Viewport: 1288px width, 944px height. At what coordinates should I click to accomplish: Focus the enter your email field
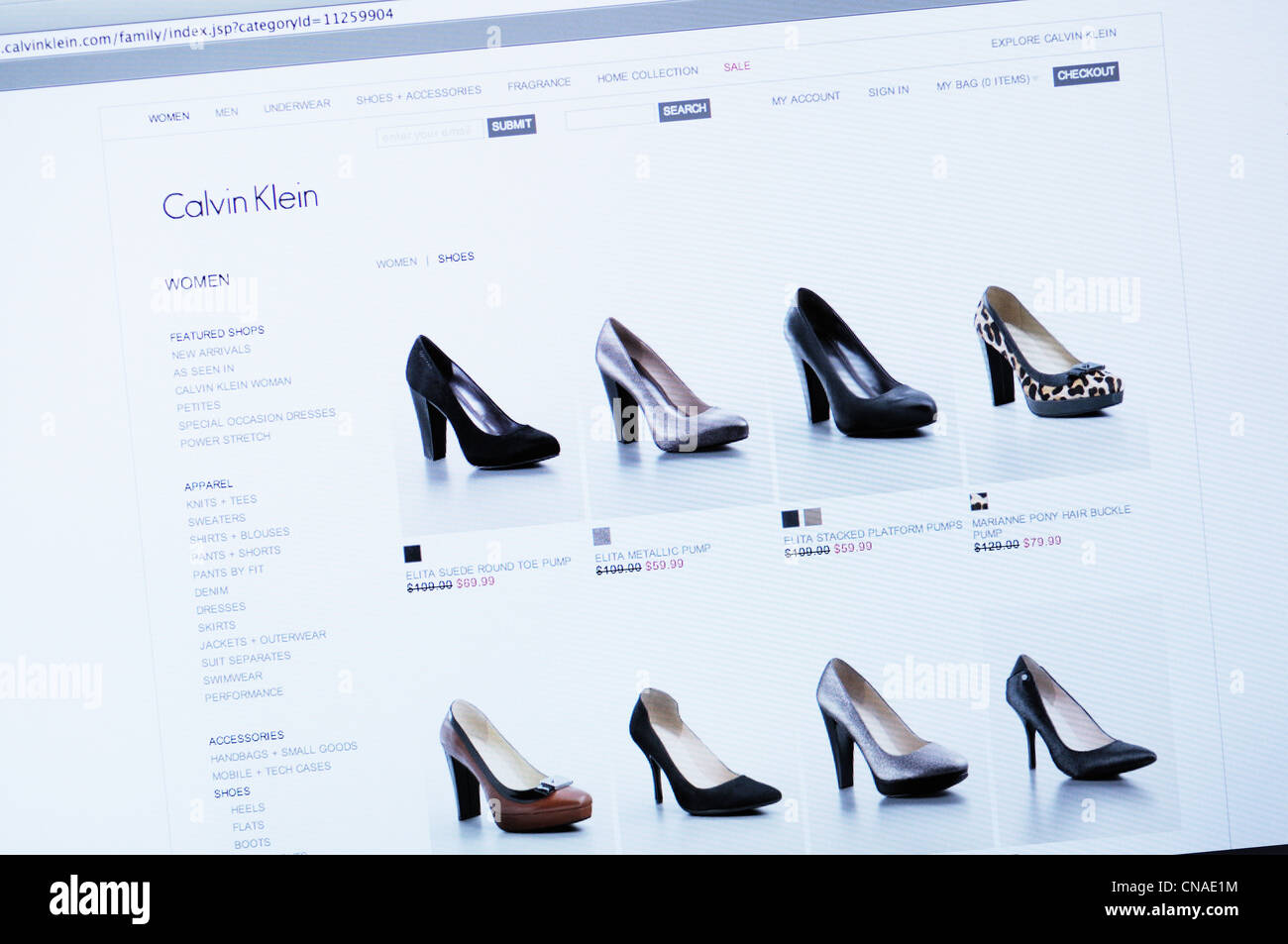point(430,133)
